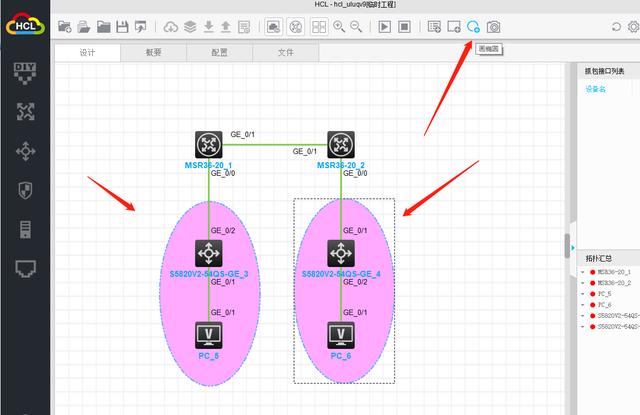Click the 设备名 column header
This screenshot has height=415, width=640.
pos(596,89)
